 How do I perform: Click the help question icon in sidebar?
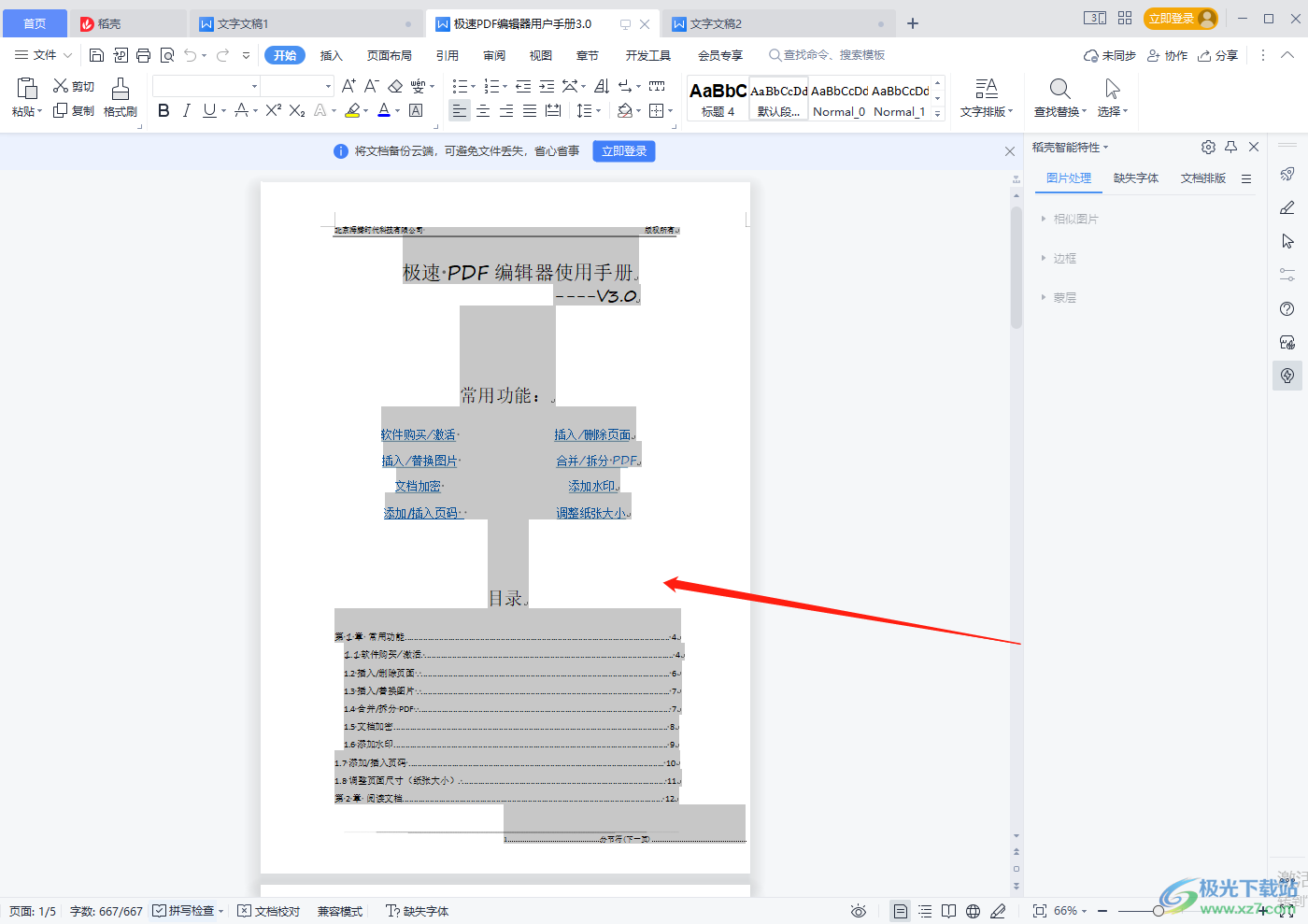click(x=1287, y=308)
